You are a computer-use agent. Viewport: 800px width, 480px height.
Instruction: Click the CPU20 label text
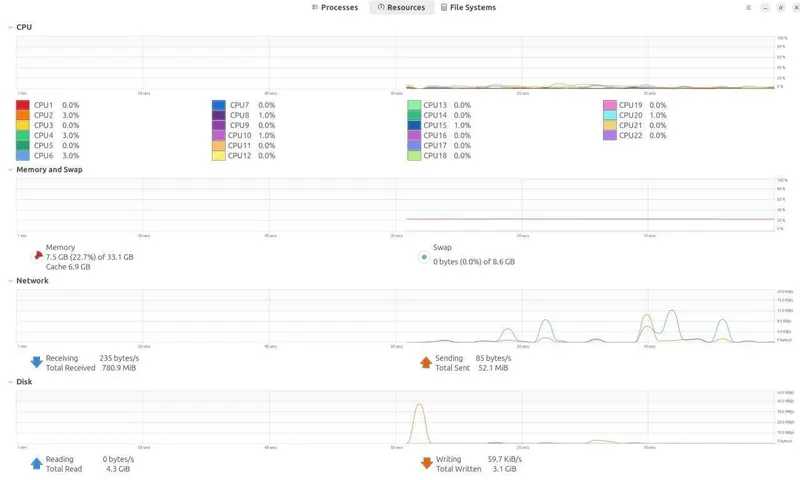pyautogui.click(x=631, y=115)
